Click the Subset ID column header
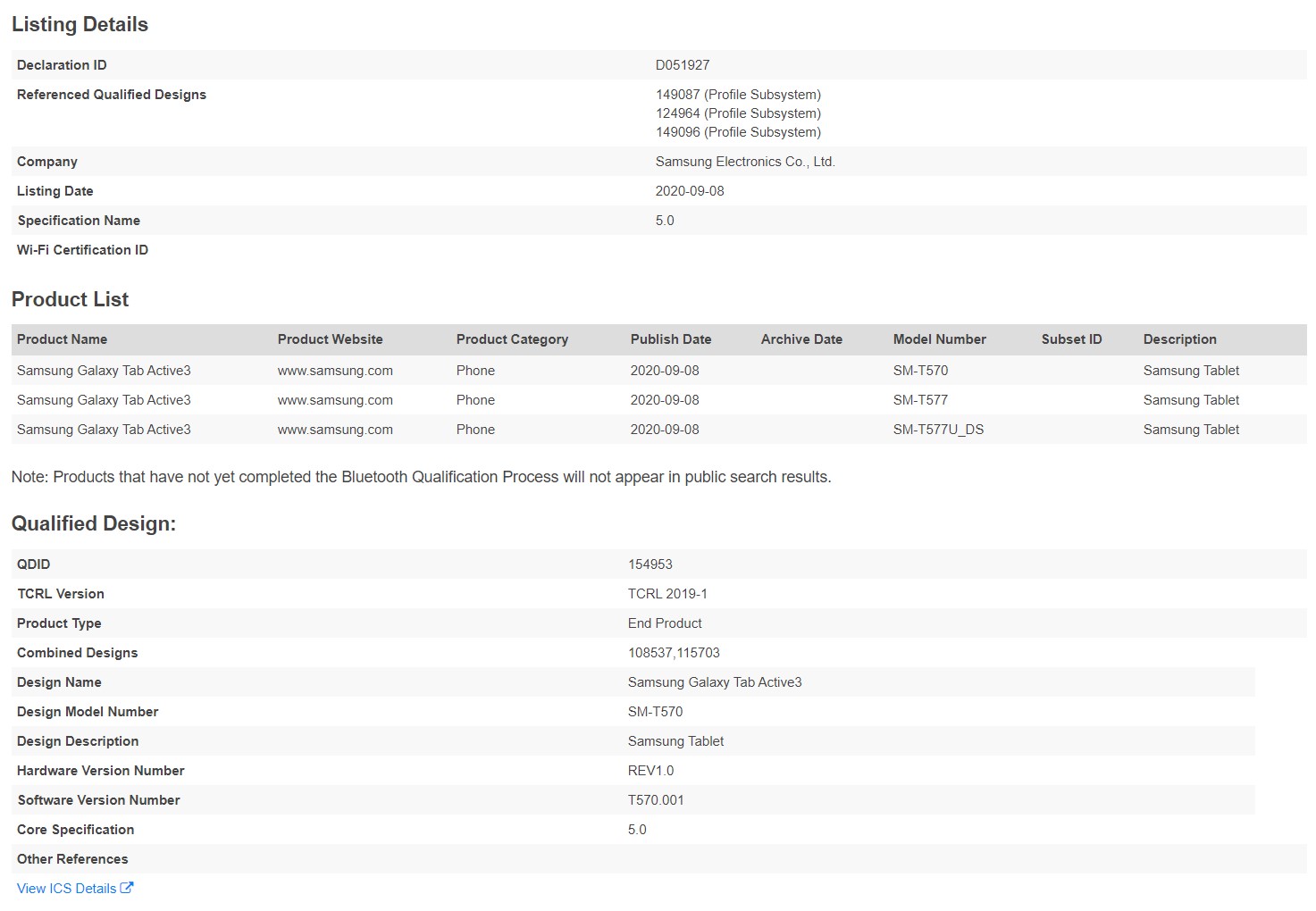Viewport: 1316px width, 911px height. click(x=1071, y=339)
